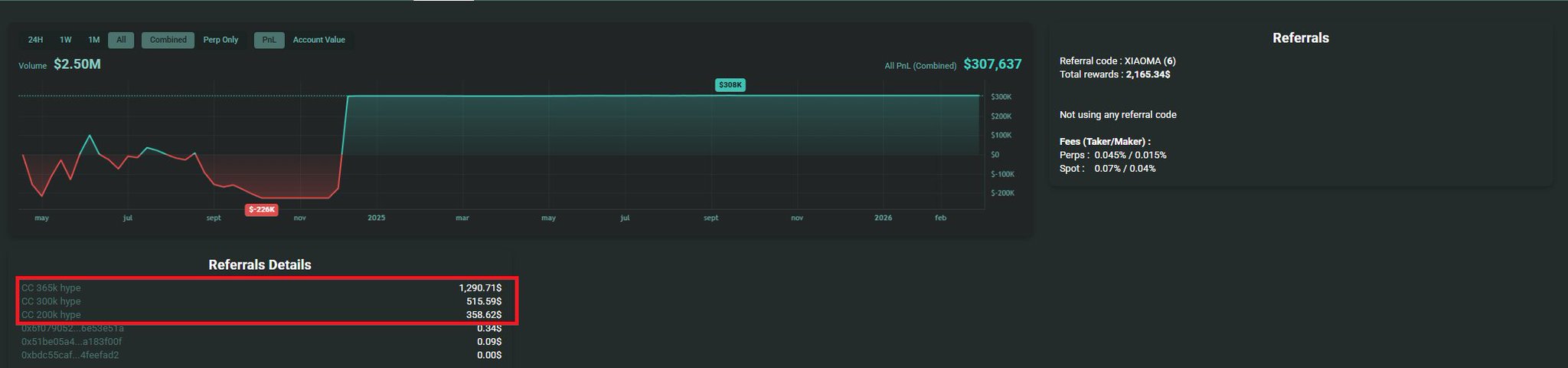Select the 24H time range
1568x368 pixels.
click(x=35, y=40)
